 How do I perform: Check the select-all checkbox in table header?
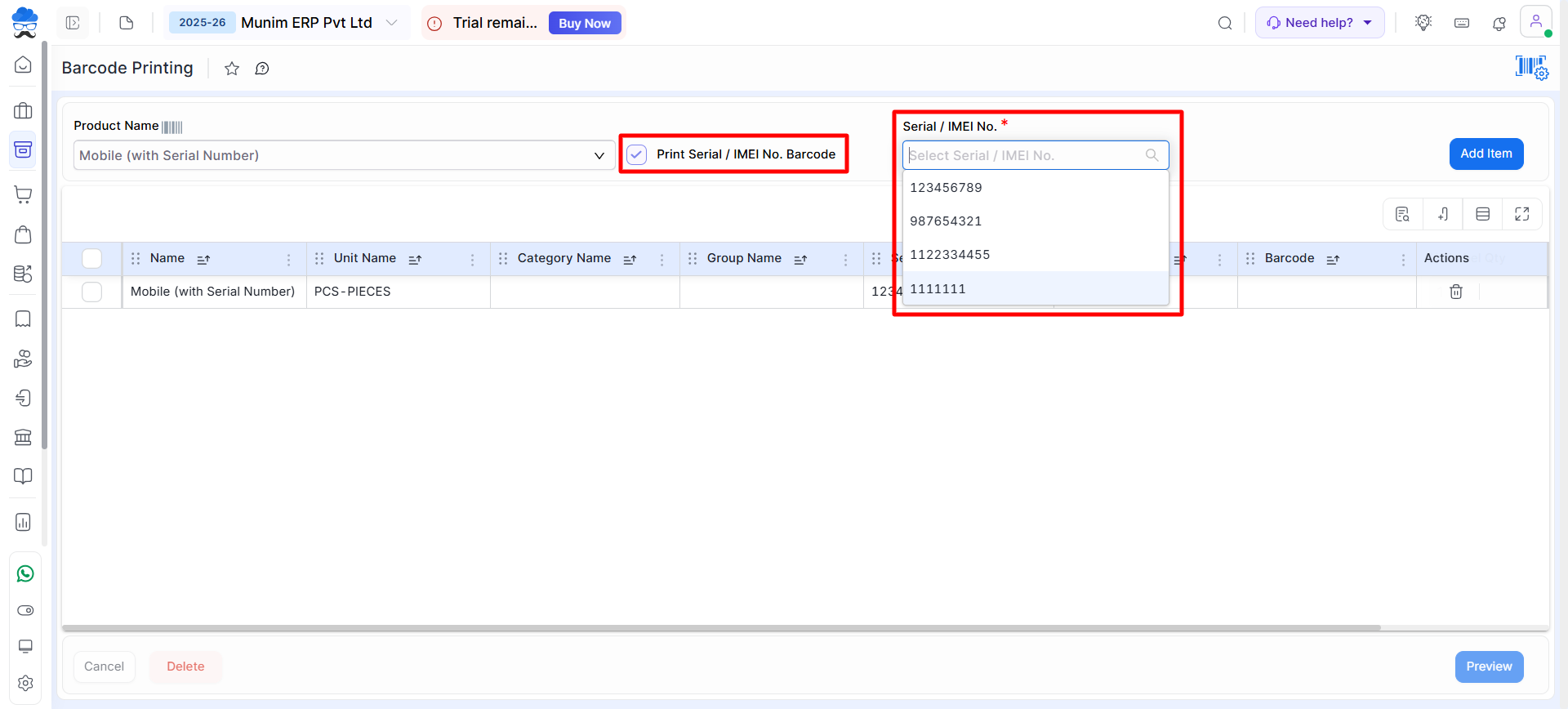click(x=92, y=259)
